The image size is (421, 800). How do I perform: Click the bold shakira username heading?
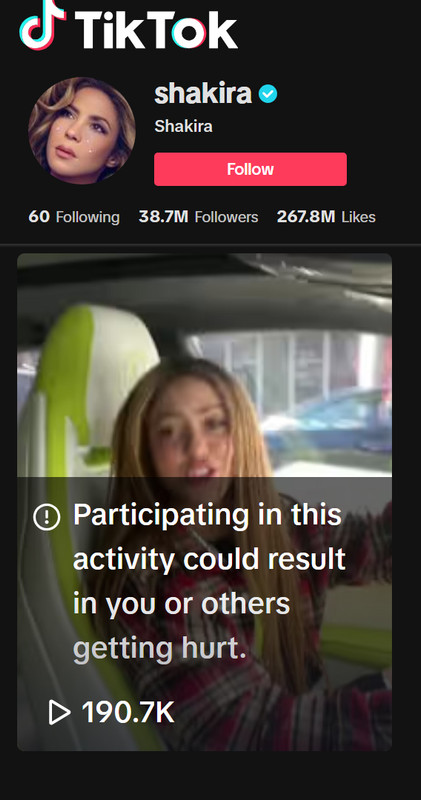[203, 93]
